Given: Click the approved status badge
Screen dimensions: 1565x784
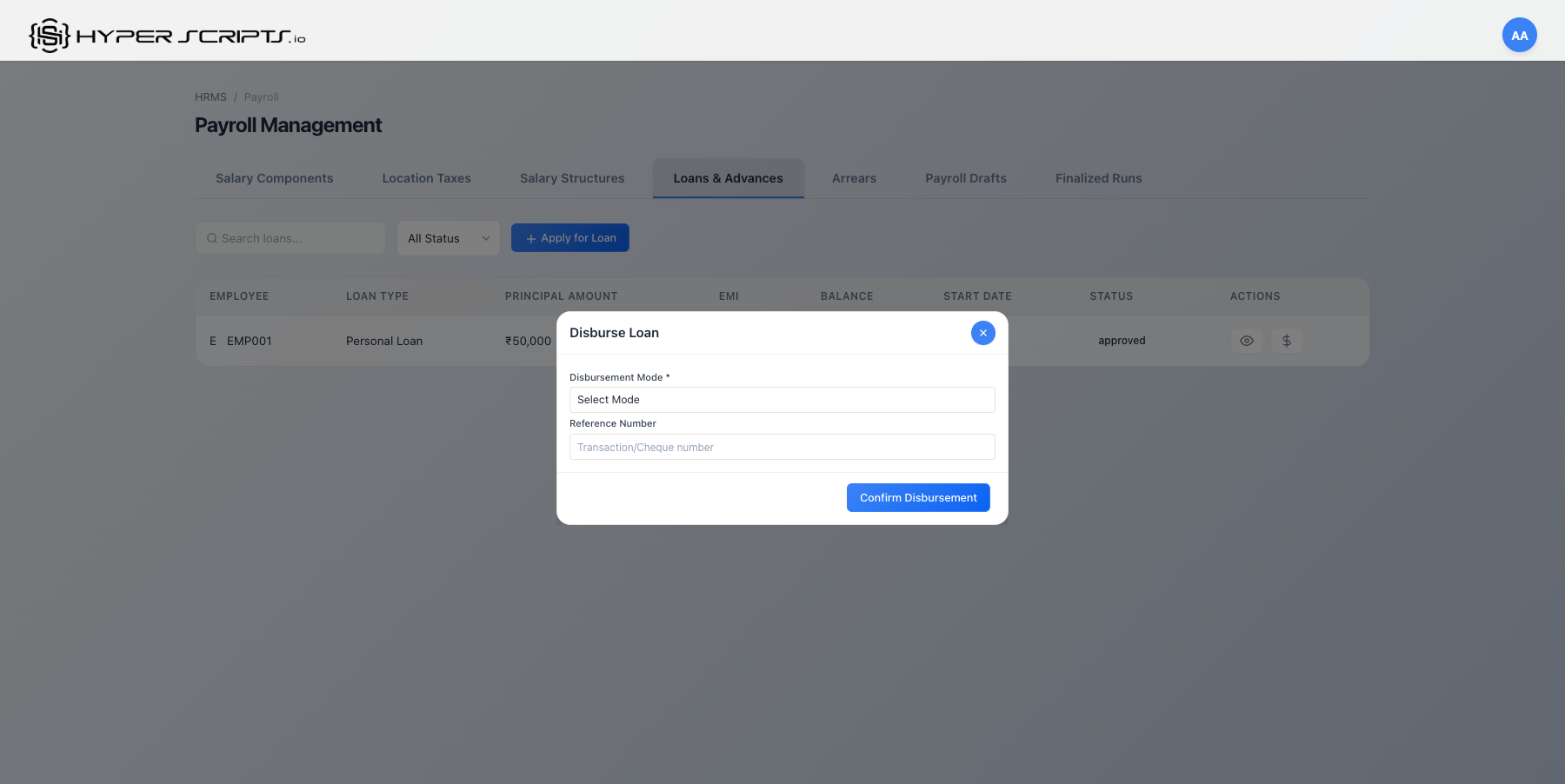Looking at the screenshot, I should pyautogui.click(x=1121, y=341).
